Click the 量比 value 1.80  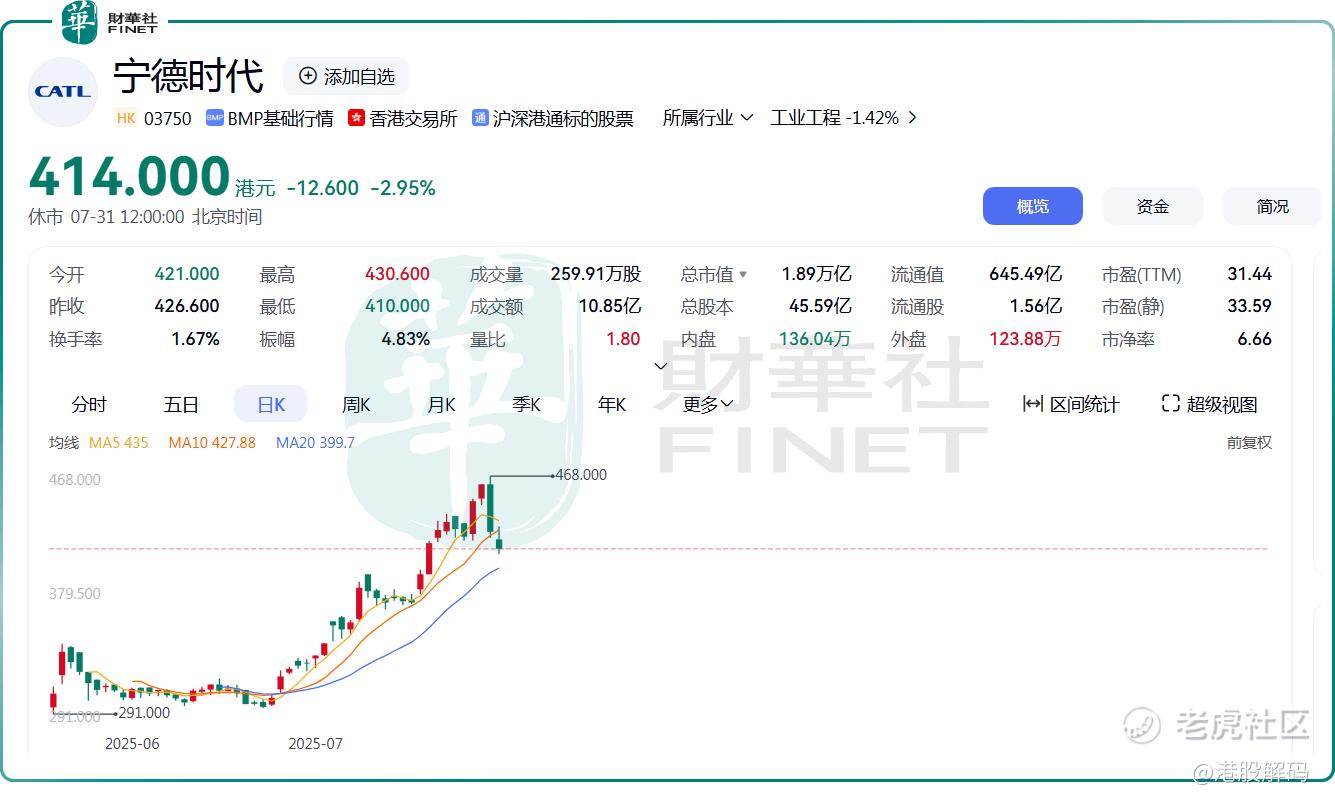coord(623,339)
